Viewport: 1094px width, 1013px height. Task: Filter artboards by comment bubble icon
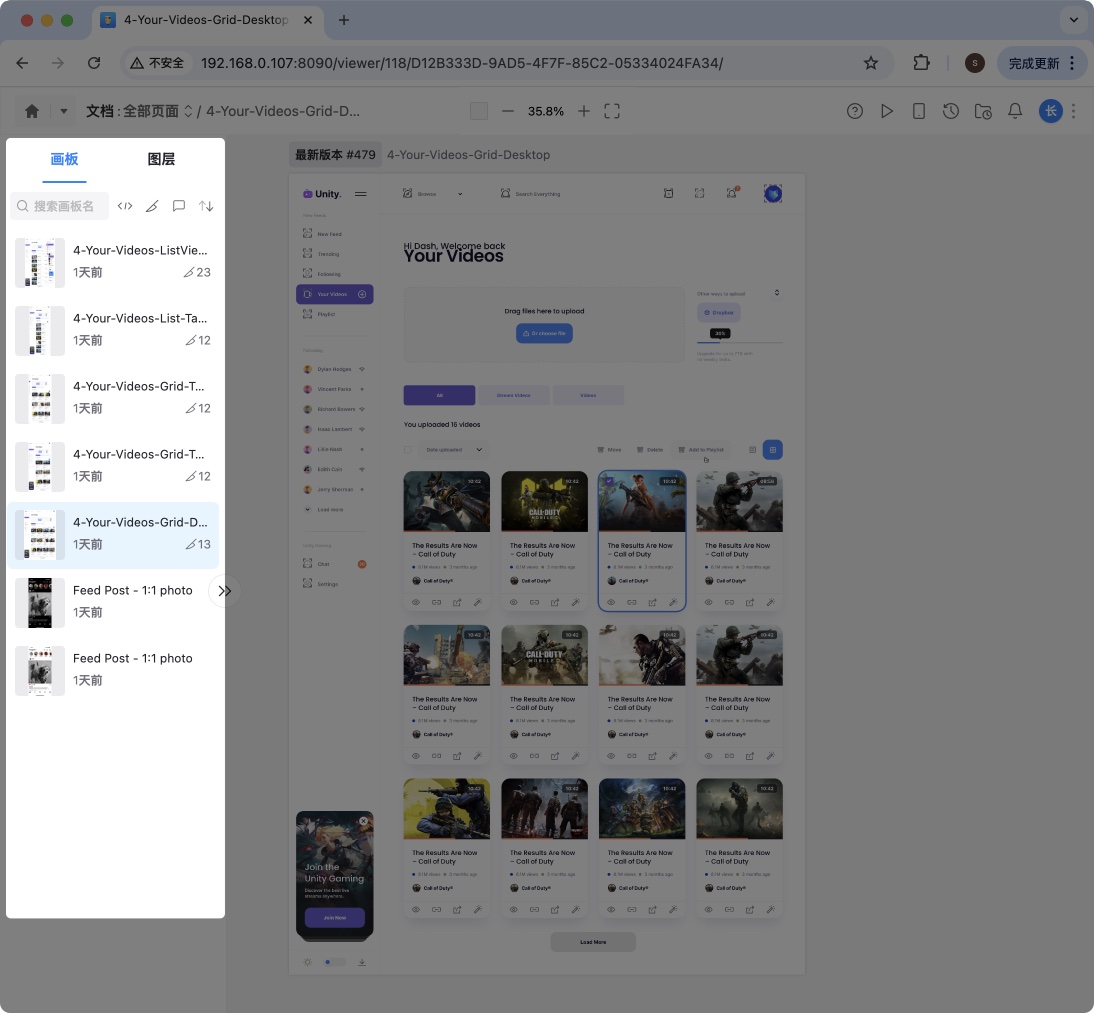click(179, 206)
